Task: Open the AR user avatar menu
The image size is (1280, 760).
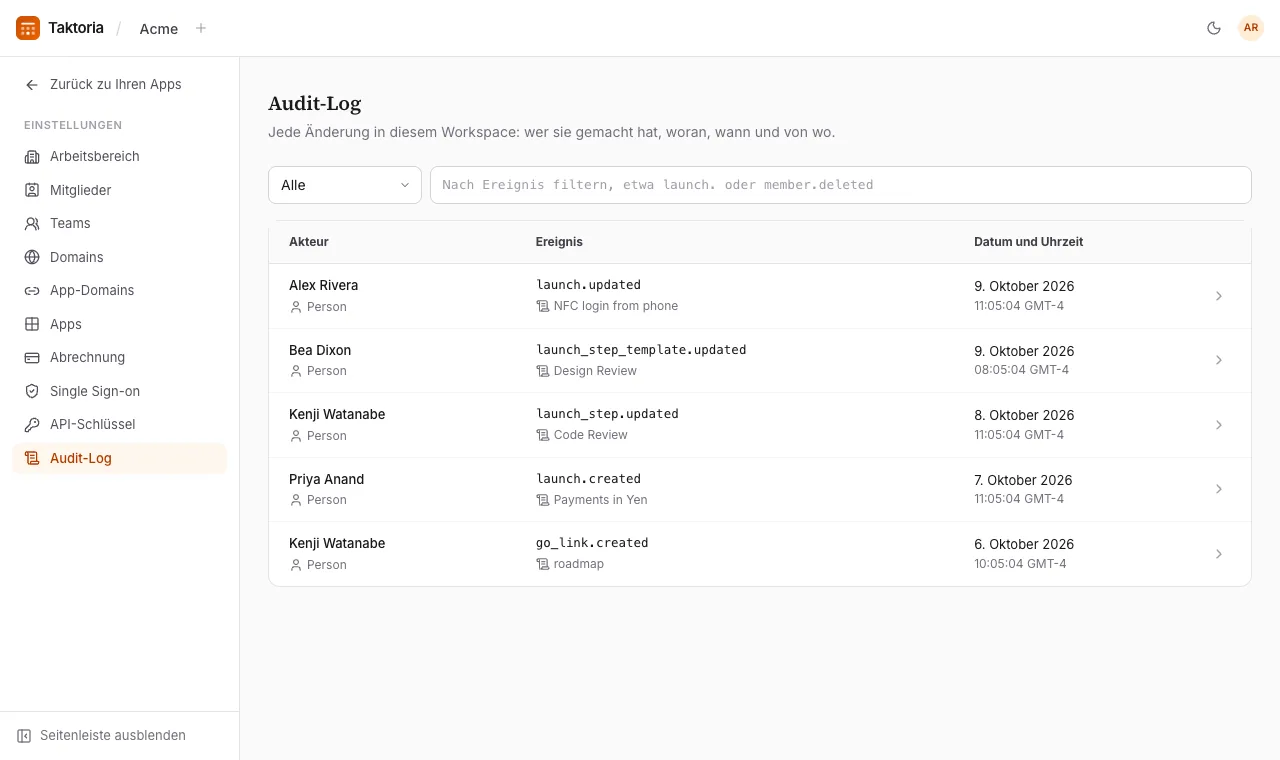Action: pos(1251,28)
